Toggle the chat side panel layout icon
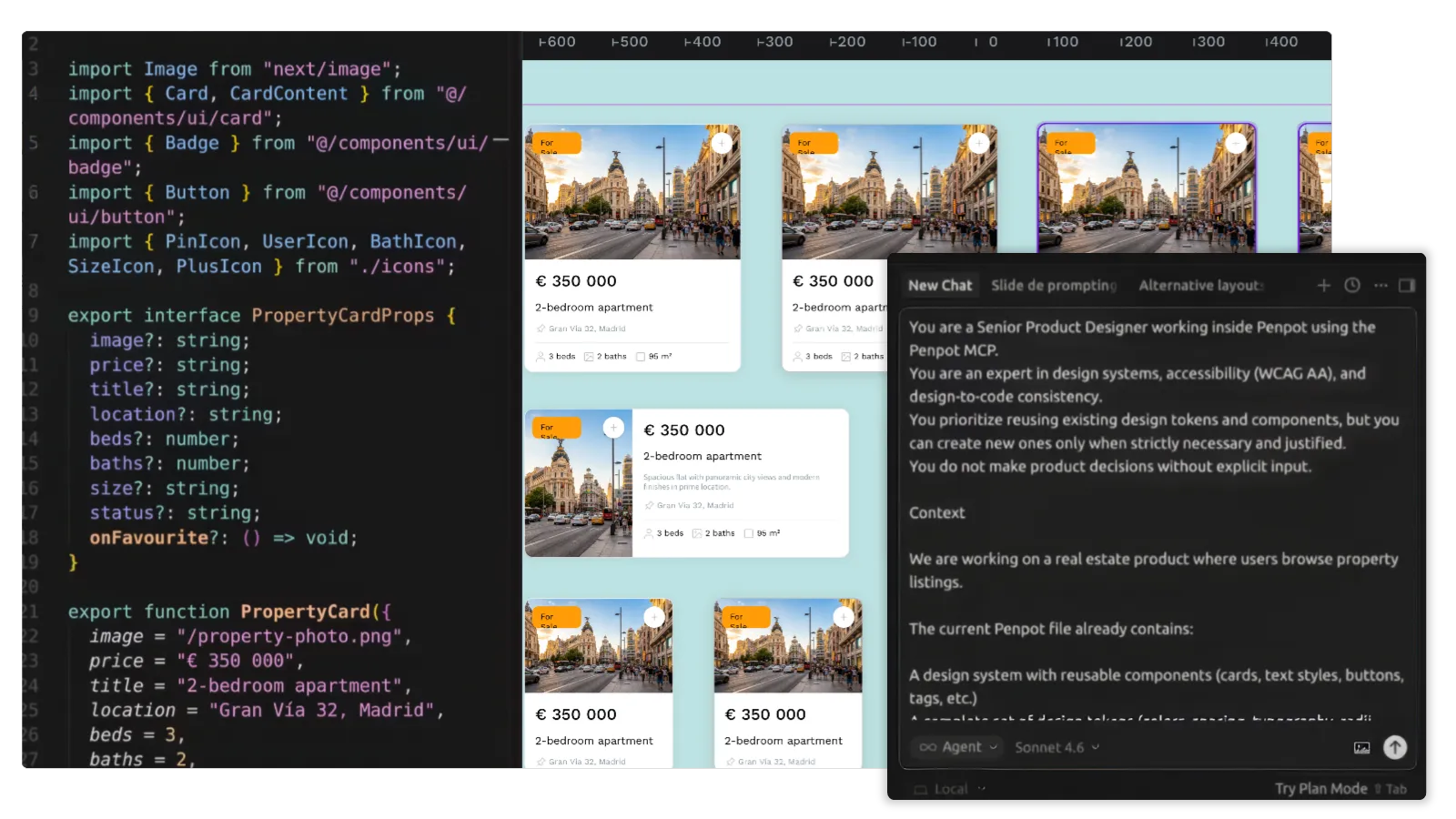Image resolution: width=1456 pixels, height=819 pixels. [x=1407, y=286]
